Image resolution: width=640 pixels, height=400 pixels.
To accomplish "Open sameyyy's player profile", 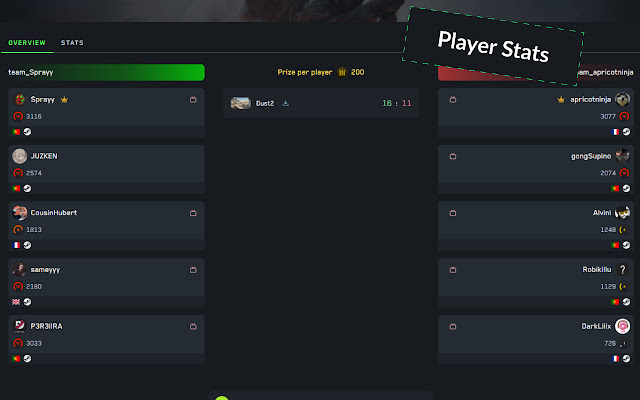I will click(45, 269).
